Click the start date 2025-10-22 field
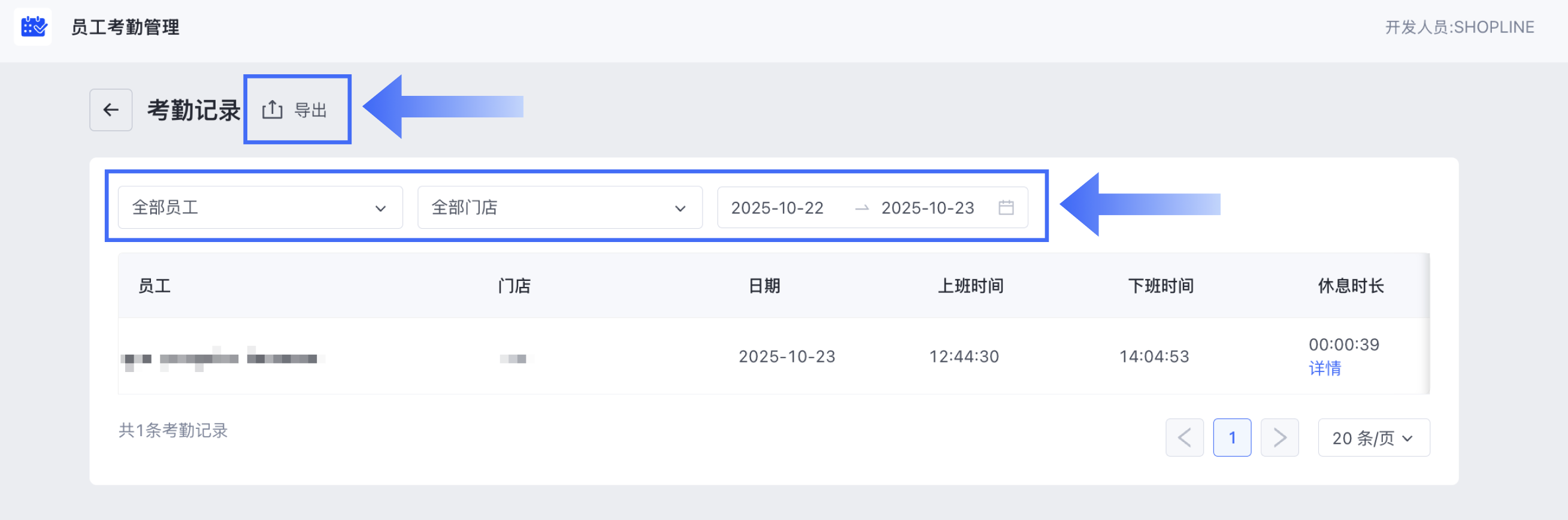Screen dimensions: 1568x520 pyautogui.click(x=777, y=208)
